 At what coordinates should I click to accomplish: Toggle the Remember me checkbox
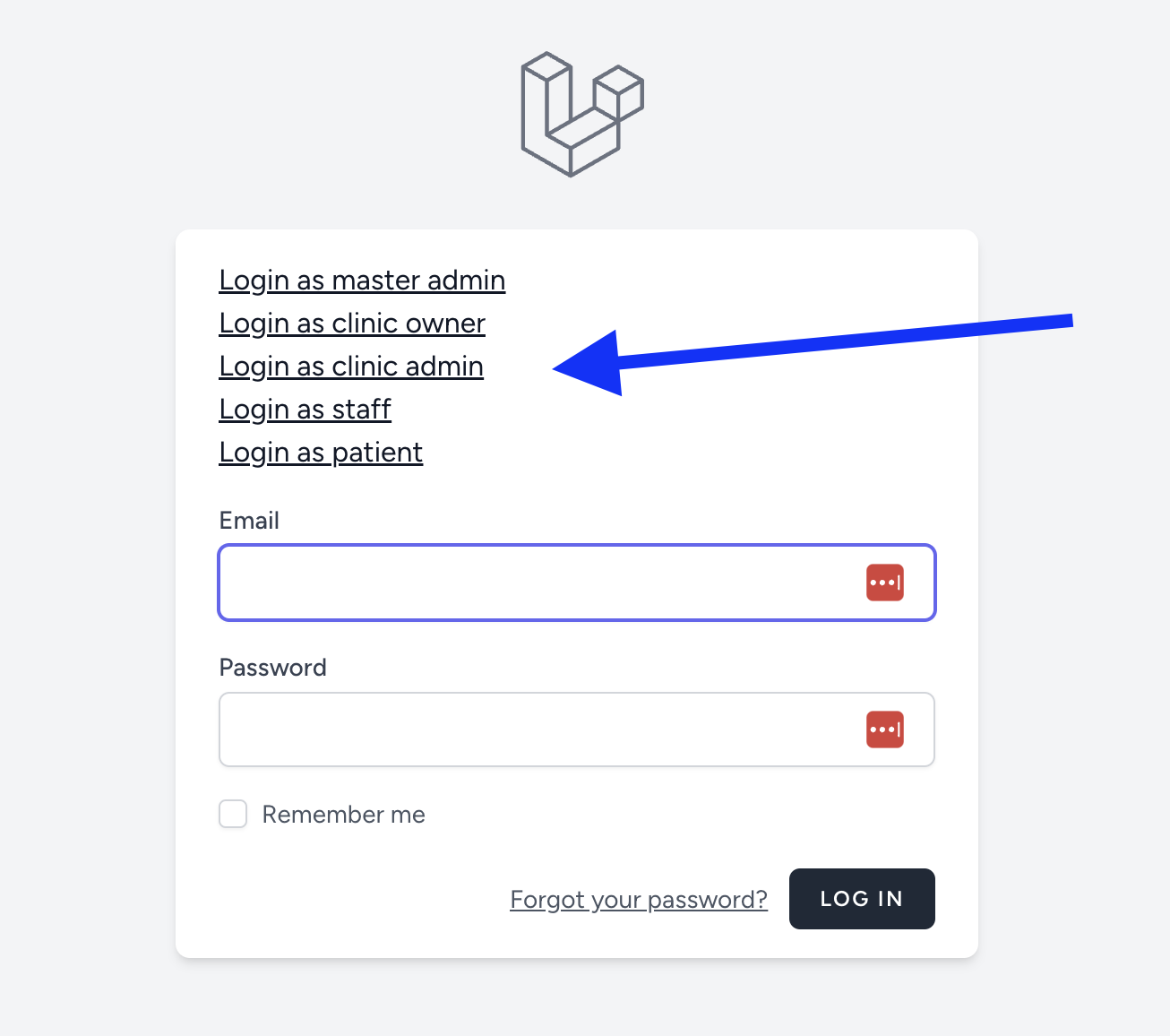(234, 815)
